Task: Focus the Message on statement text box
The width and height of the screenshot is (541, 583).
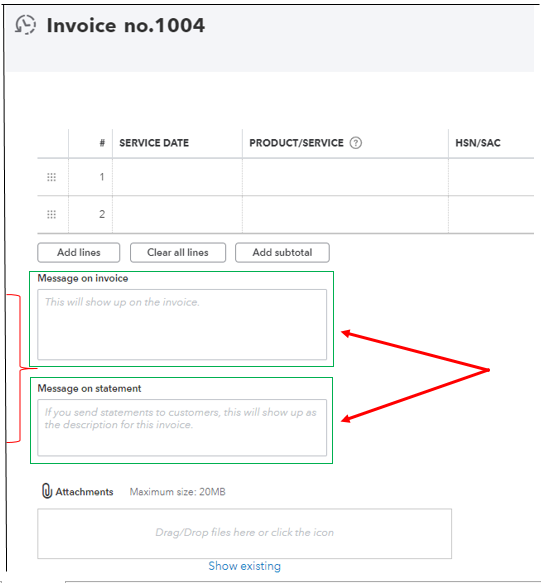Action: (182, 428)
